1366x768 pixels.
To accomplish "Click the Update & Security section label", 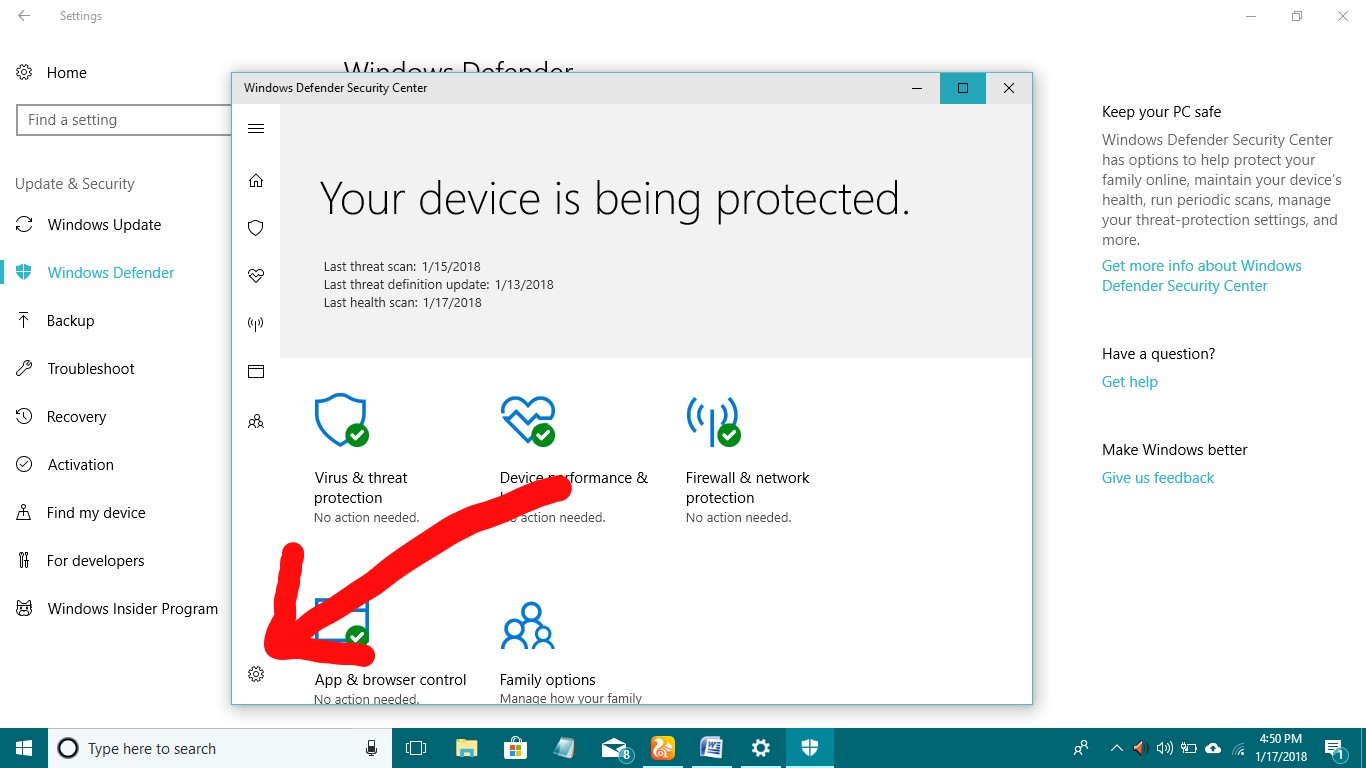I will pyautogui.click(x=75, y=184).
